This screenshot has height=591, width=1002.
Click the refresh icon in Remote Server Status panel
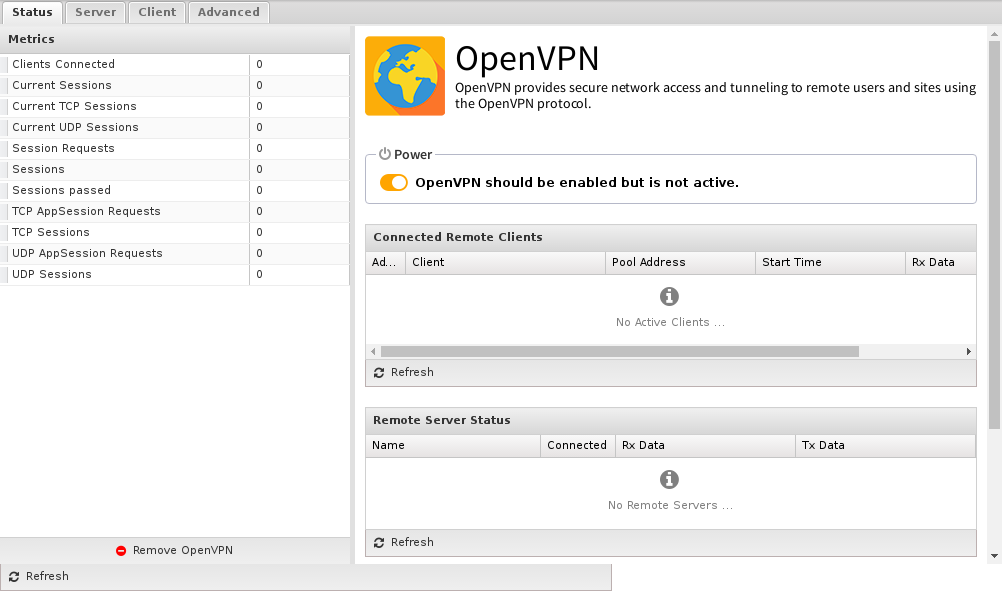tap(379, 542)
